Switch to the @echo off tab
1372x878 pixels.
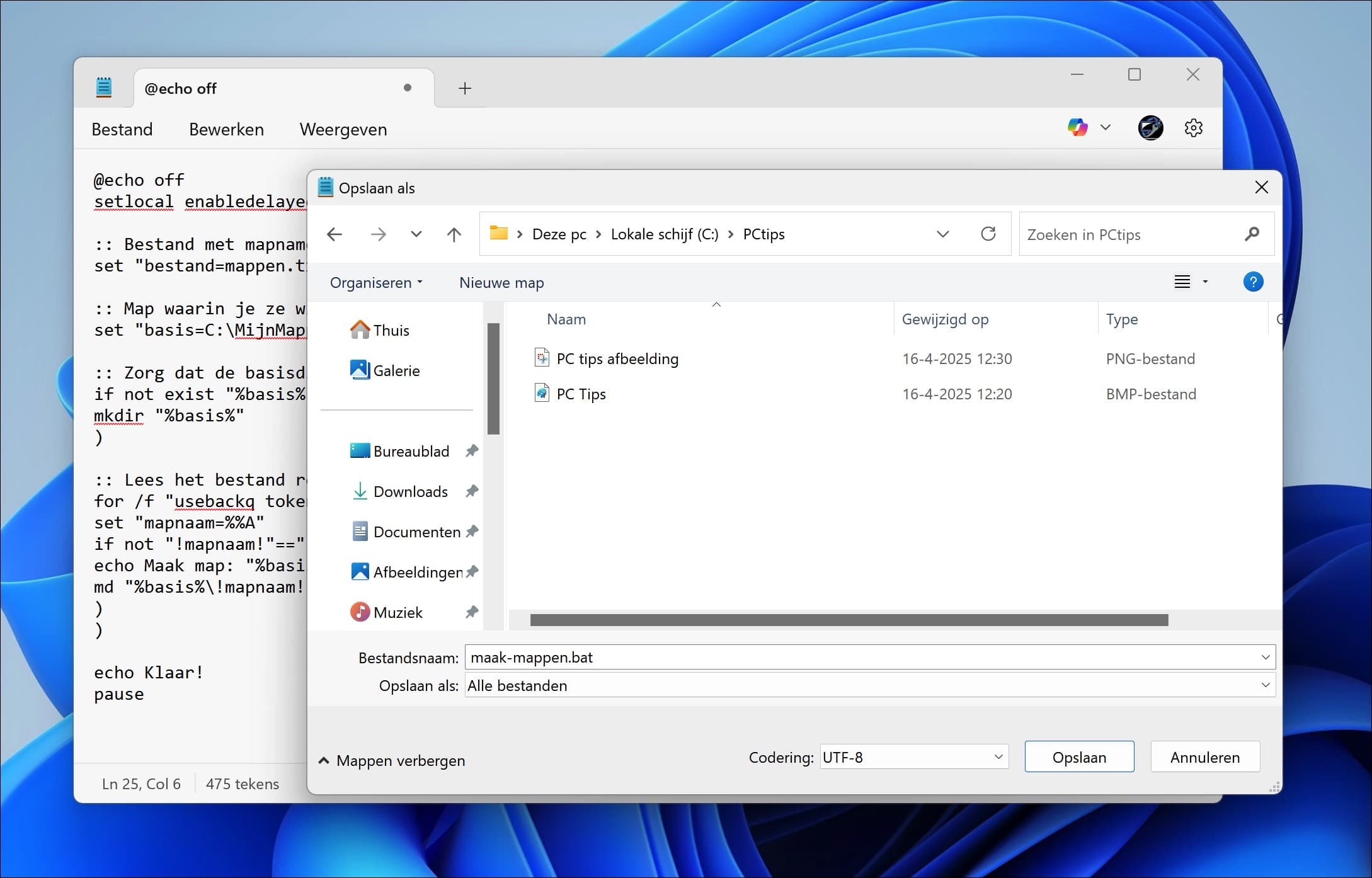tap(181, 88)
